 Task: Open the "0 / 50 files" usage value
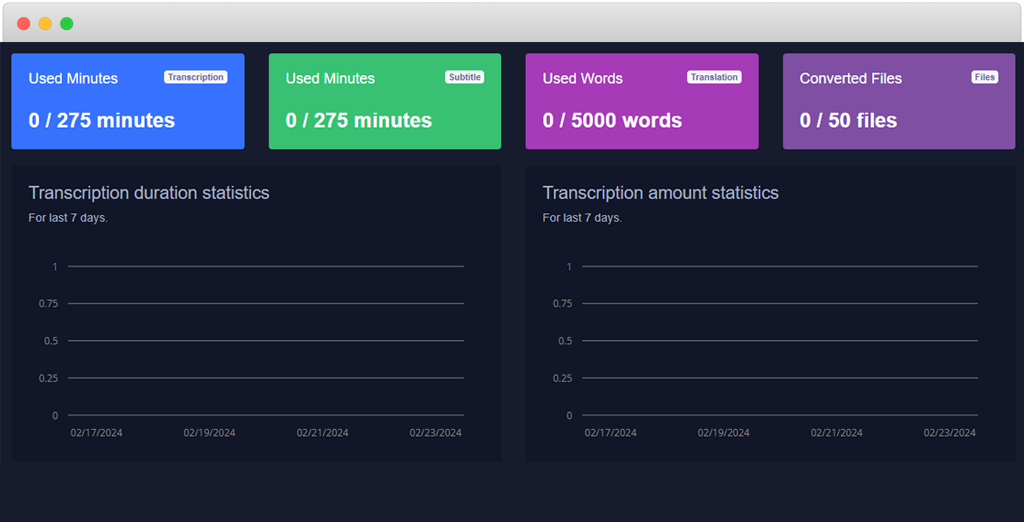(x=848, y=121)
